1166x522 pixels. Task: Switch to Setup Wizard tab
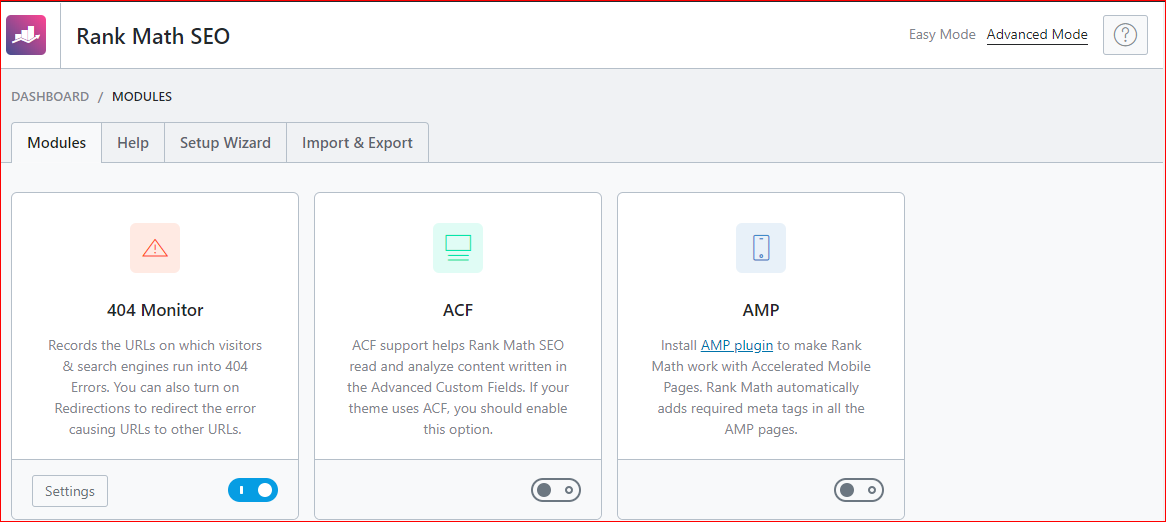(225, 143)
